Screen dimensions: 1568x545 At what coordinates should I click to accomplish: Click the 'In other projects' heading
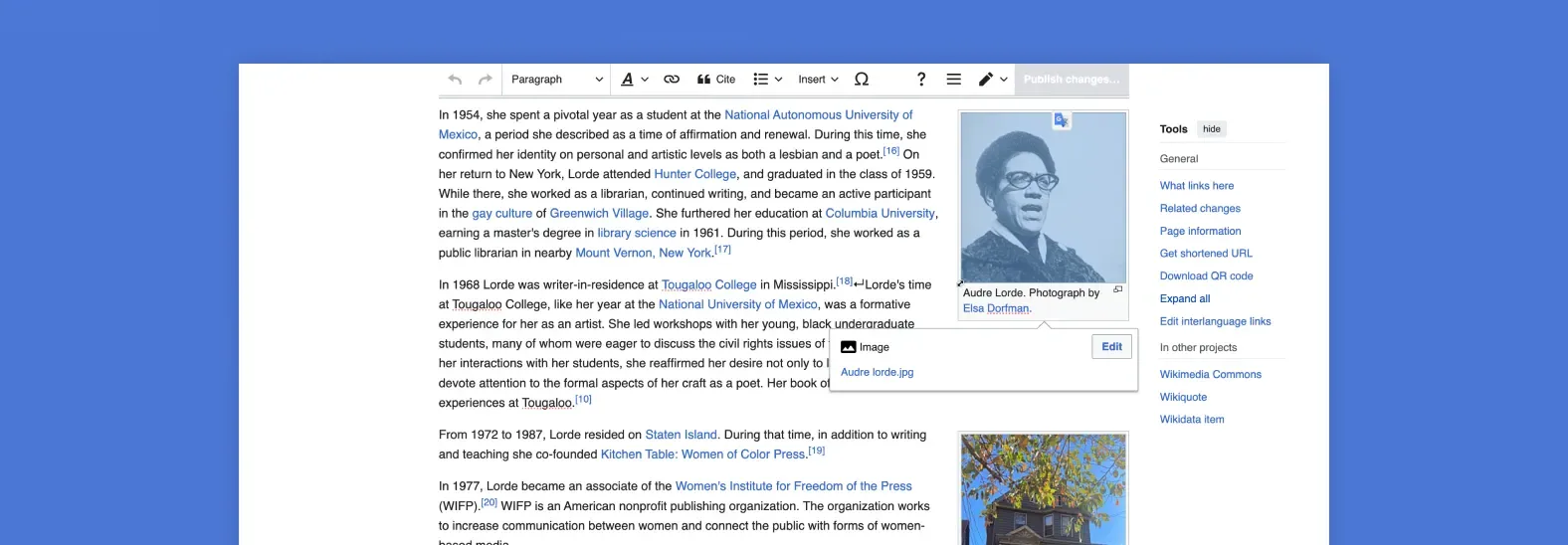click(x=1198, y=348)
